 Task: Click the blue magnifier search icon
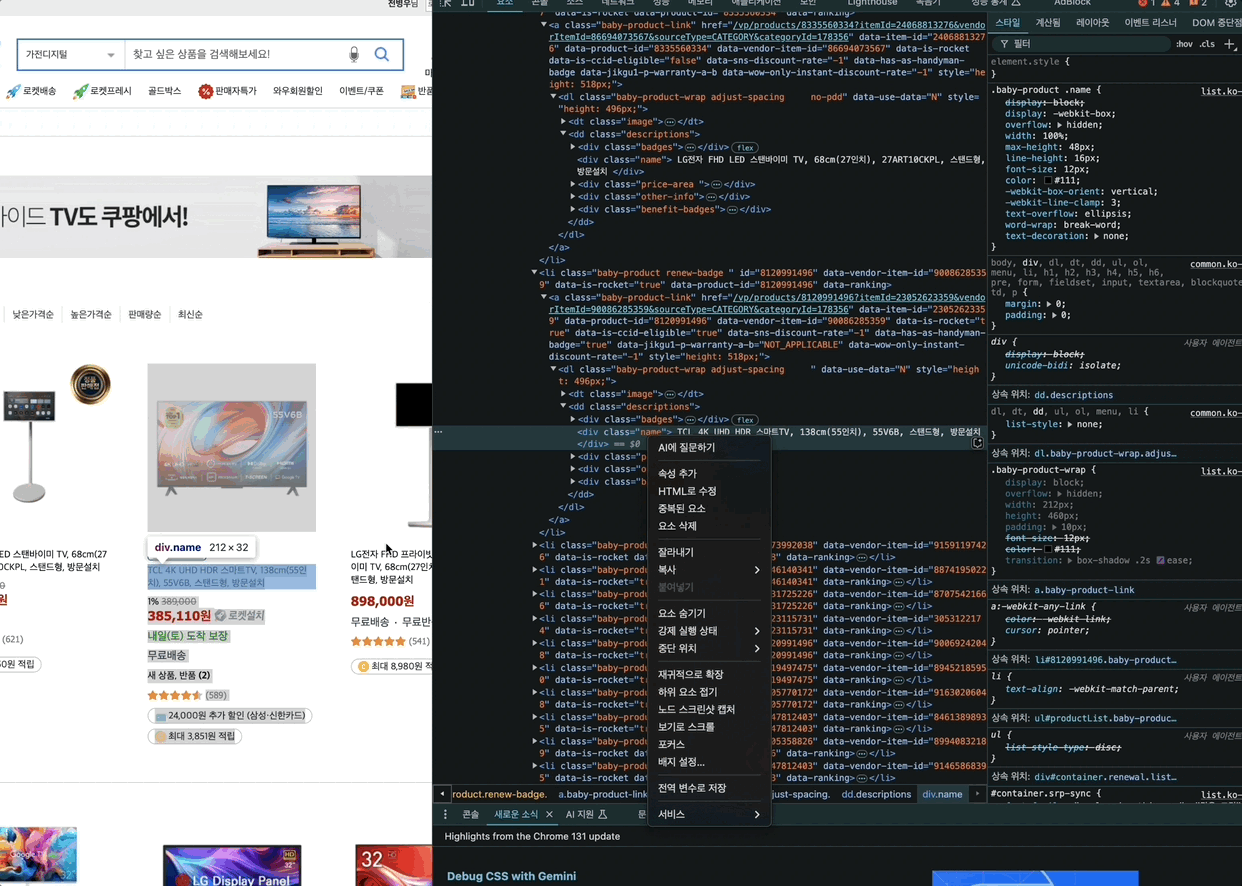pos(382,54)
